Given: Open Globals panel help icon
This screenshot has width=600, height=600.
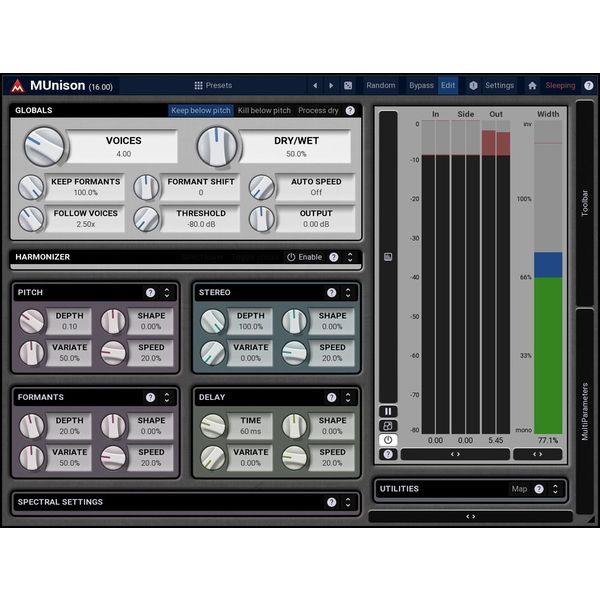Looking at the screenshot, I should tap(350, 111).
